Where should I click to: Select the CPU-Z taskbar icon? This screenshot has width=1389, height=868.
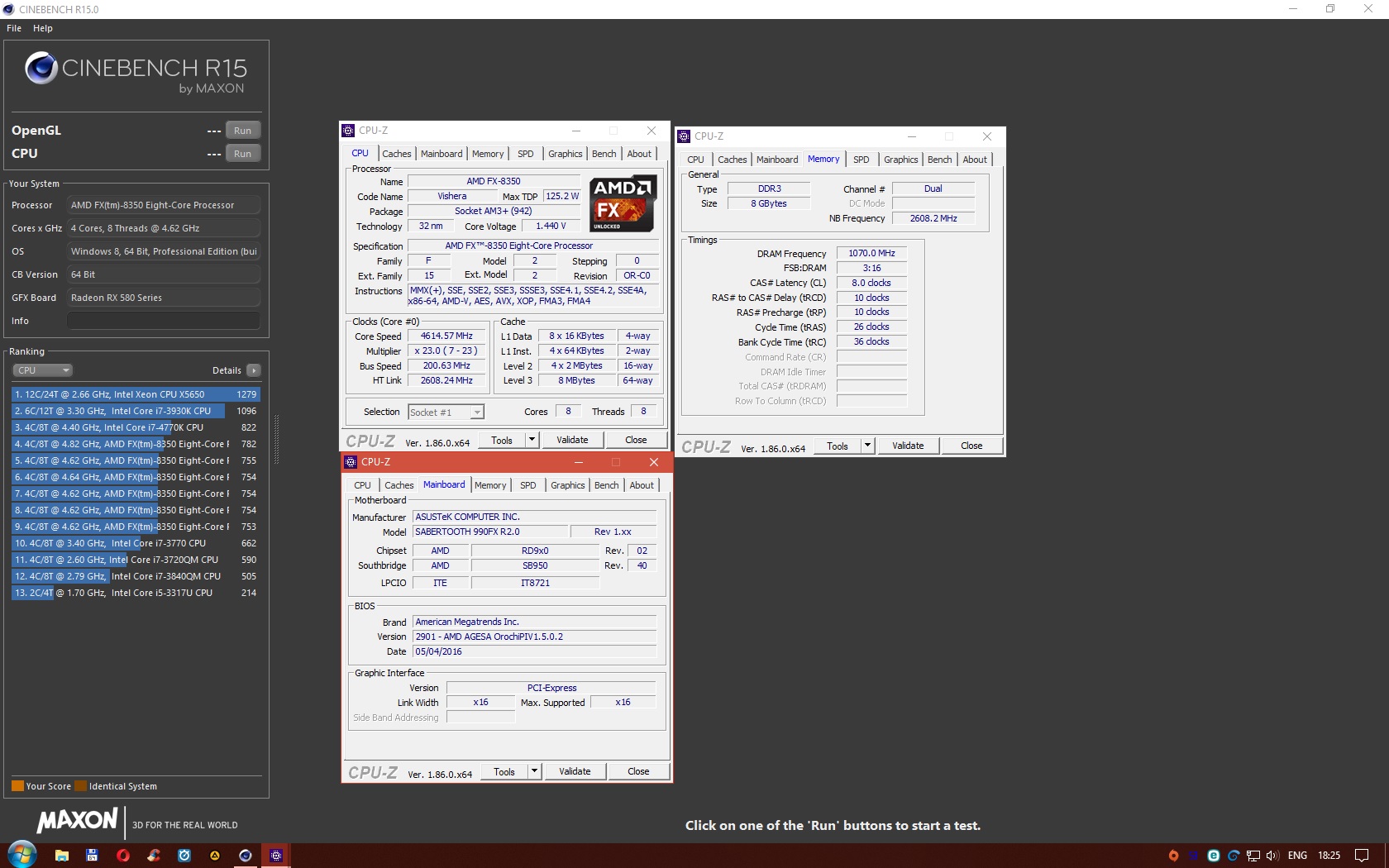tap(276, 856)
